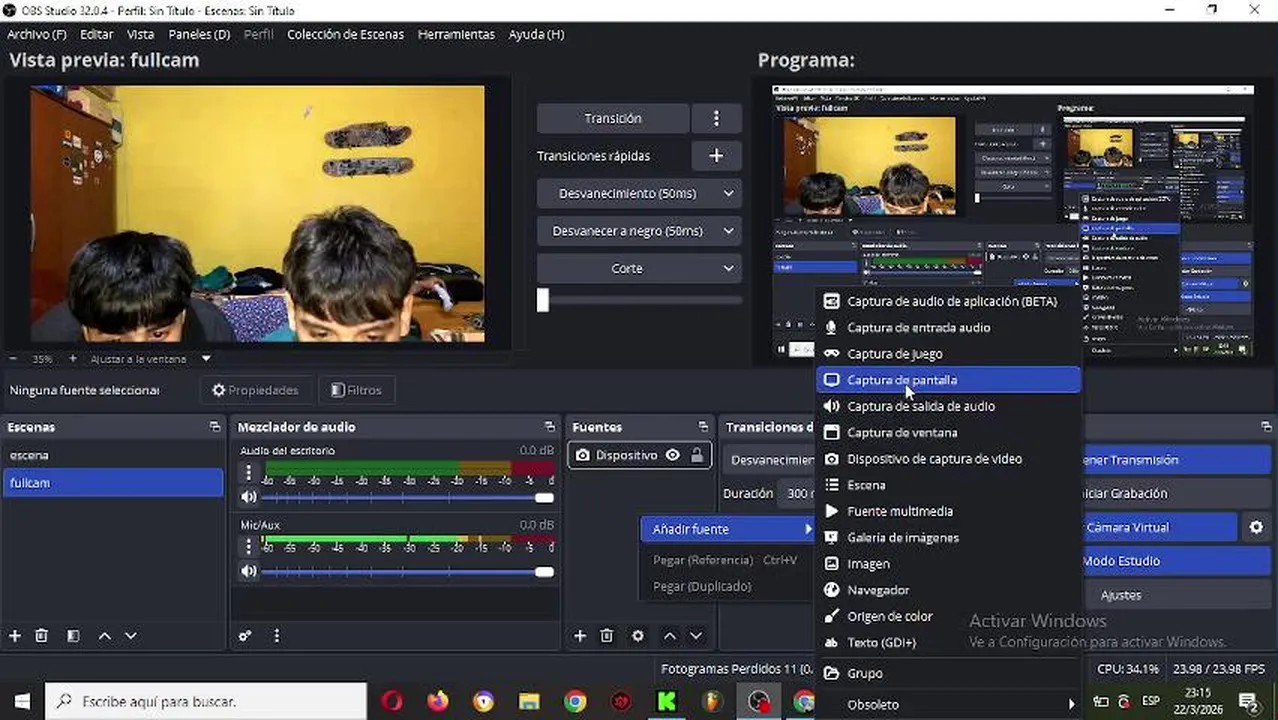Move source up arrow in Fuentes toolbar

[x=670, y=636]
